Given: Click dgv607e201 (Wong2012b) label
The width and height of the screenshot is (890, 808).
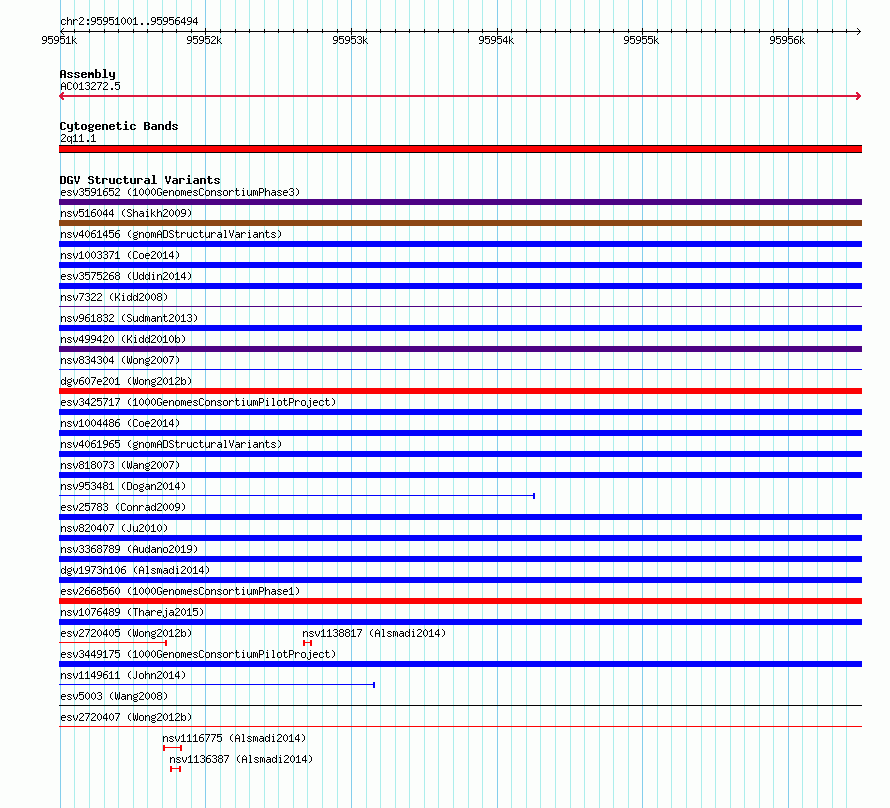Looking at the screenshot, I should (126, 381).
